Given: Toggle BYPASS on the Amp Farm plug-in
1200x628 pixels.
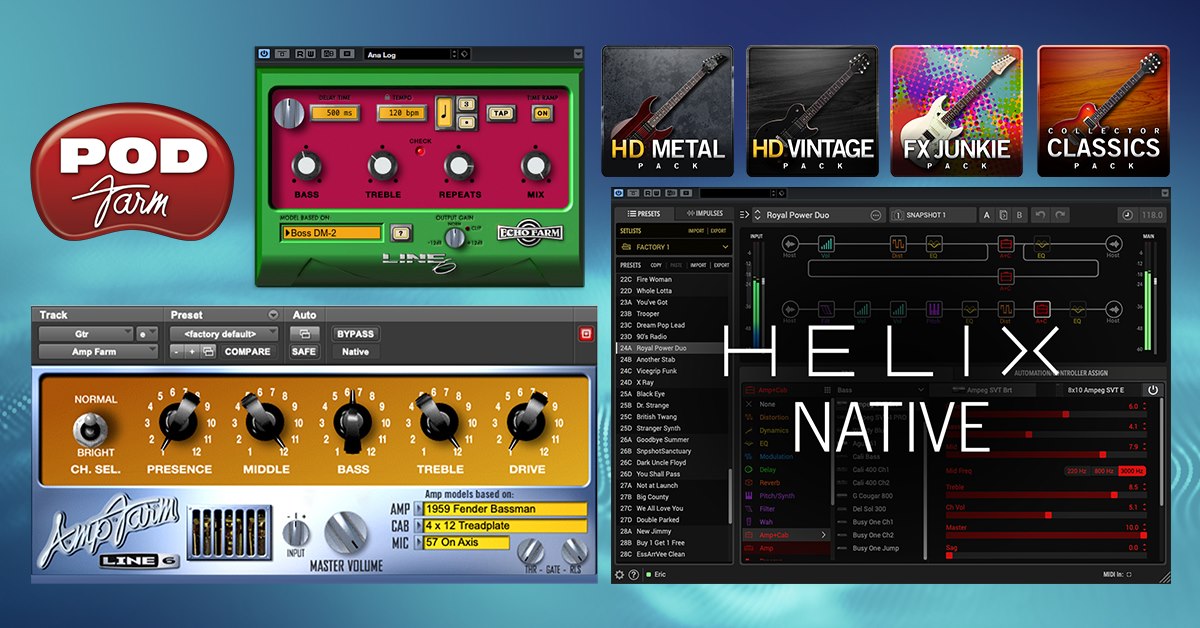Looking at the screenshot, I should 355,334.
